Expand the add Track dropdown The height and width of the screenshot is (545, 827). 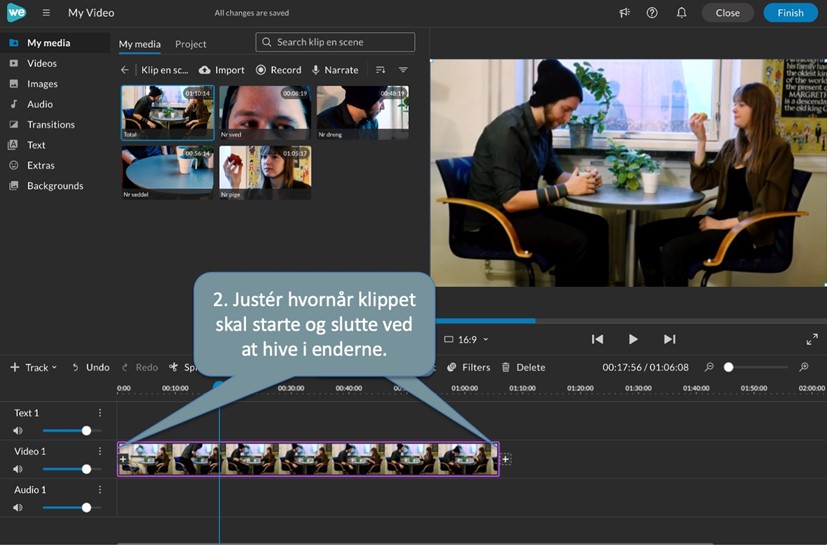(33, 367)
